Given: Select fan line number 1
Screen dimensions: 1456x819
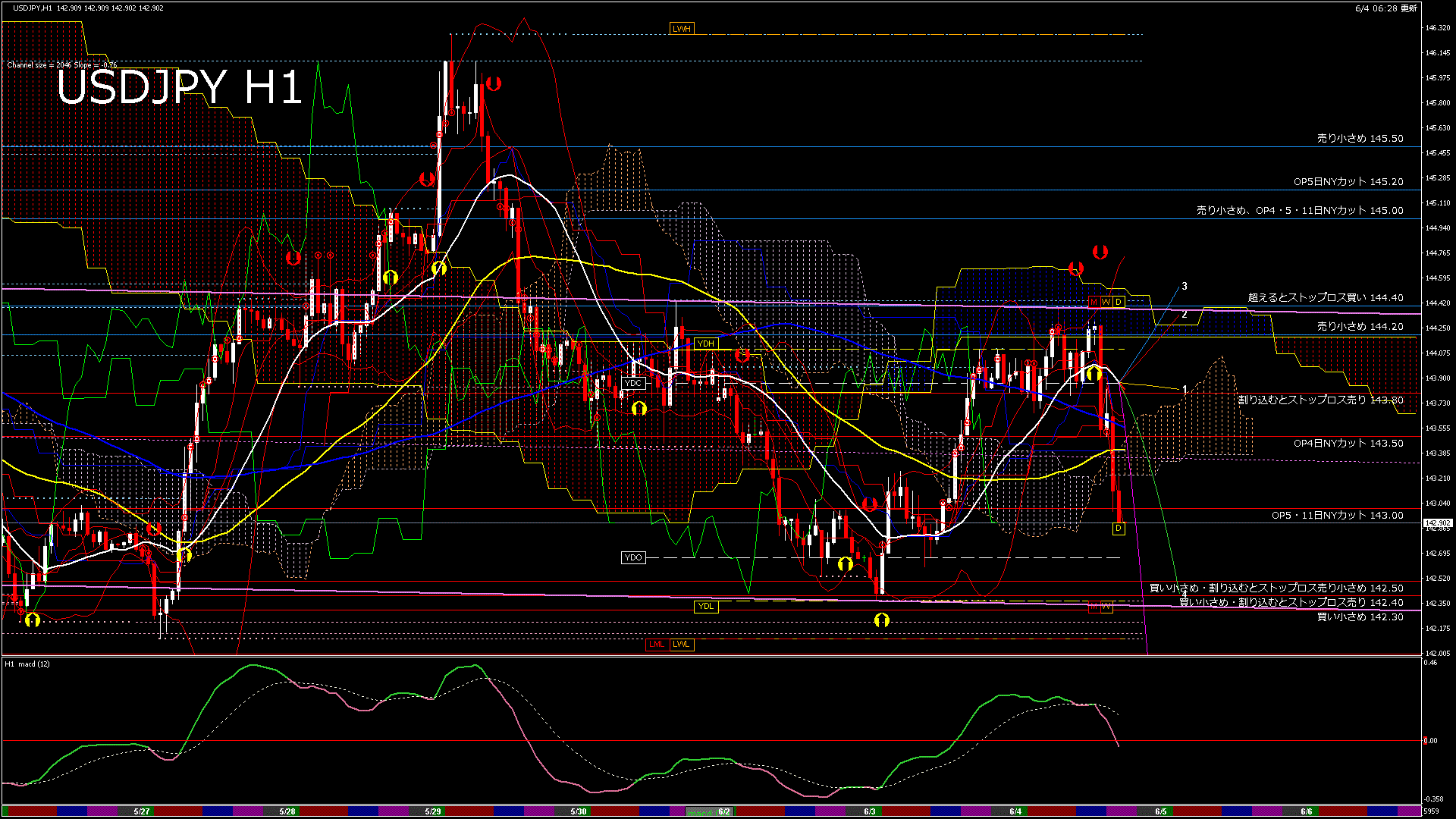Looking at the screenshot, I should (1185, 389).
